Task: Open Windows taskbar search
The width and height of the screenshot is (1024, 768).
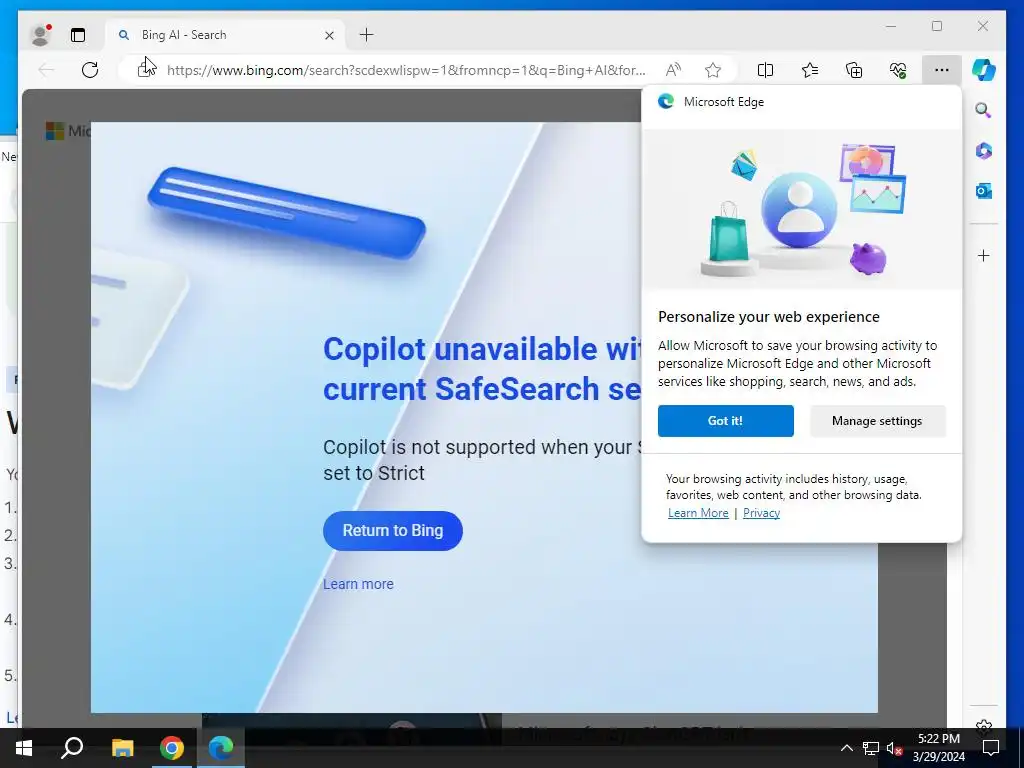Action: (72, 748)
